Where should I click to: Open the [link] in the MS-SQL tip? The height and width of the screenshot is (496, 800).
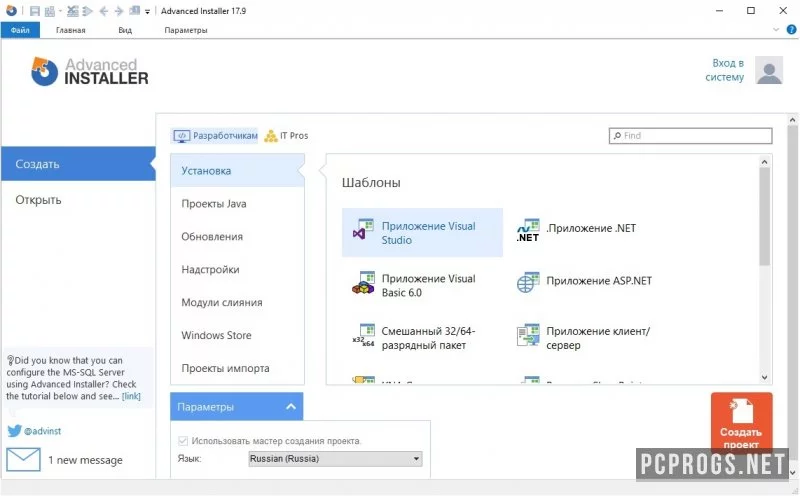click(131, 396)
